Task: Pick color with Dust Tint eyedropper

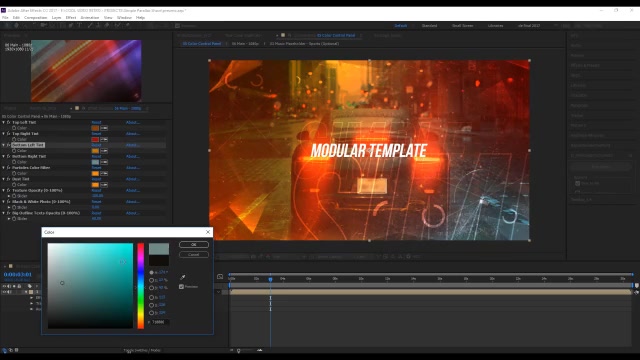Action: tap(104, 185)
